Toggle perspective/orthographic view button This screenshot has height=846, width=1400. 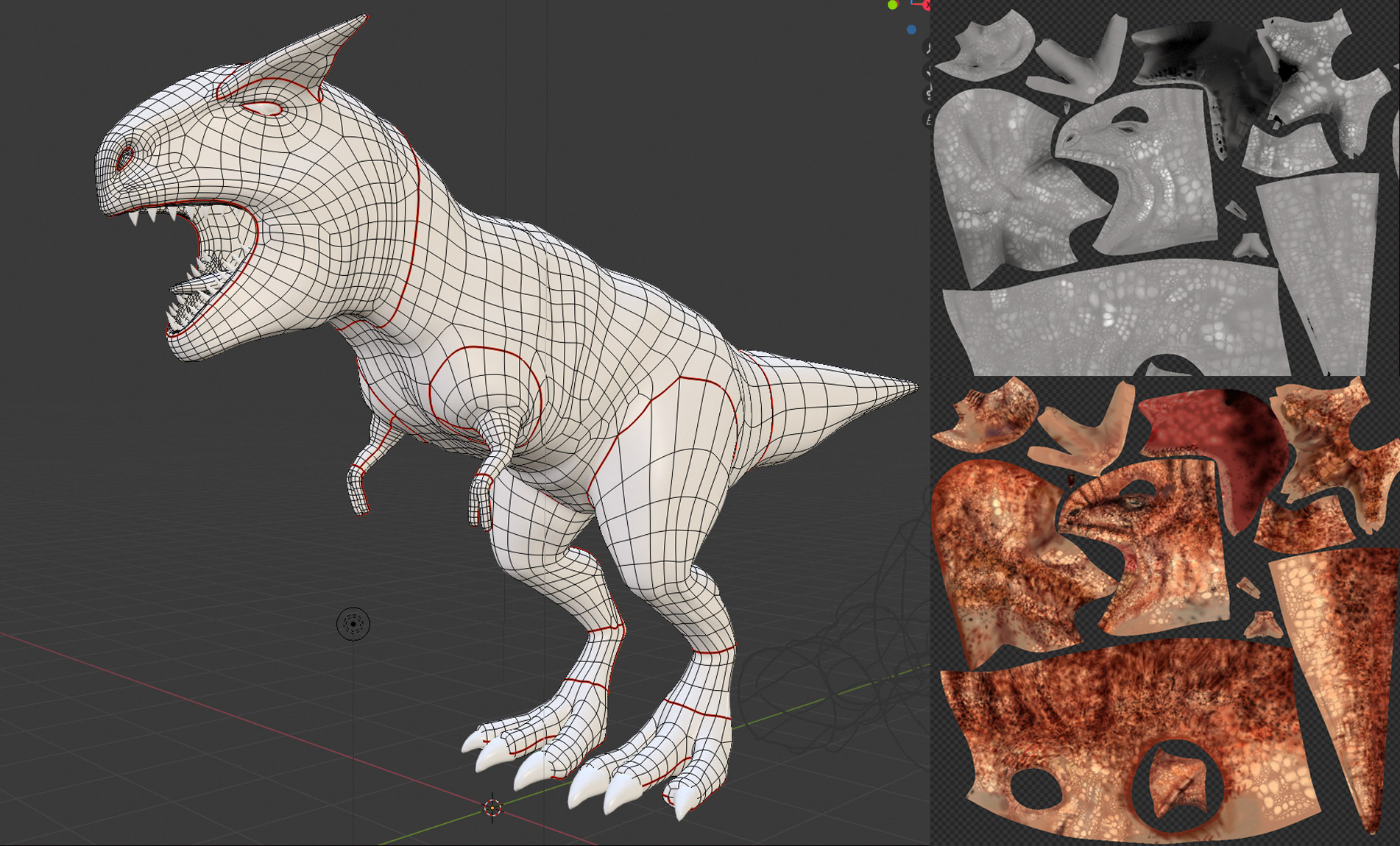927,119
